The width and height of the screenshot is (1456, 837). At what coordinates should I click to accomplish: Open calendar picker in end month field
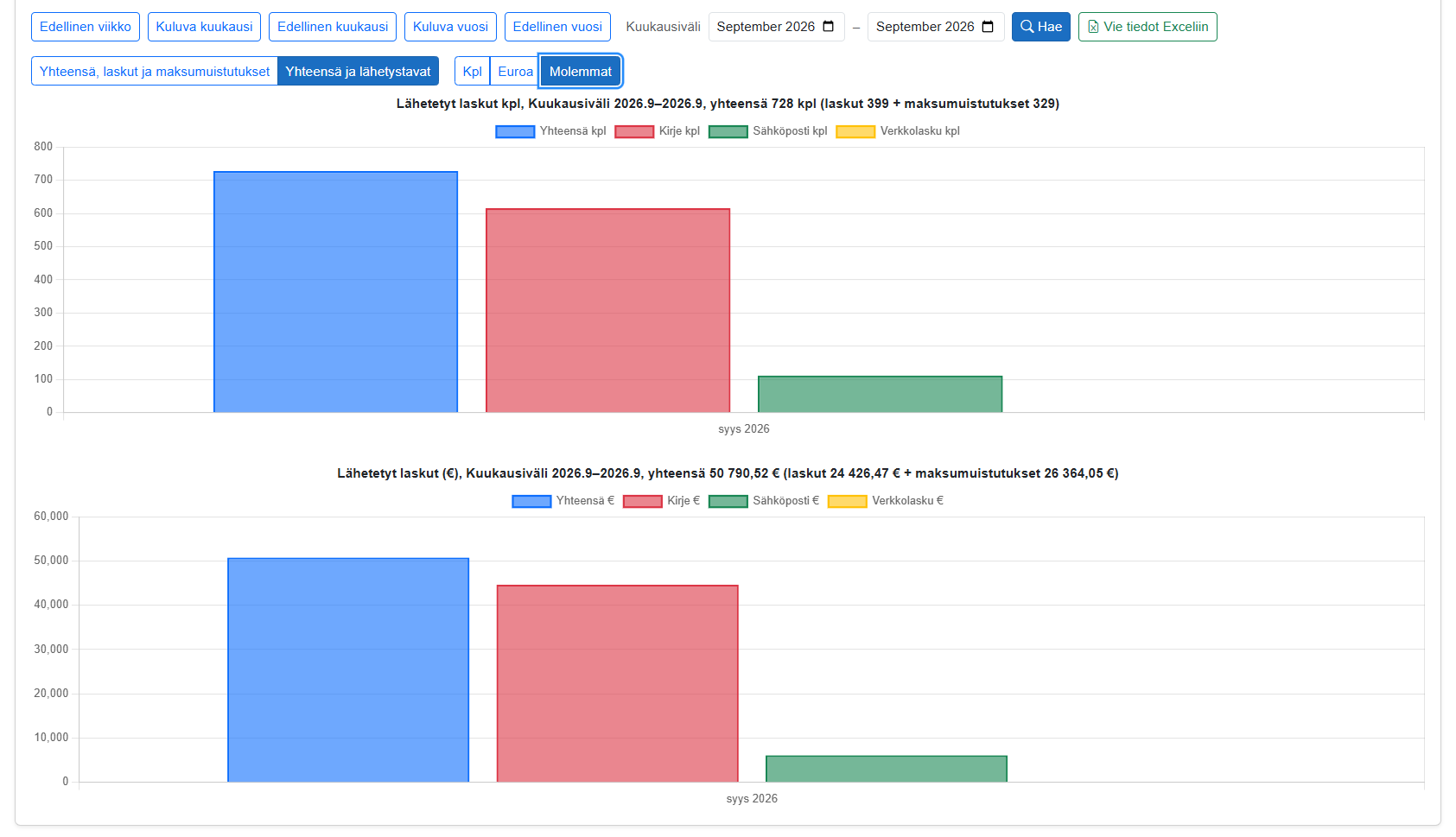click(988, 27)
